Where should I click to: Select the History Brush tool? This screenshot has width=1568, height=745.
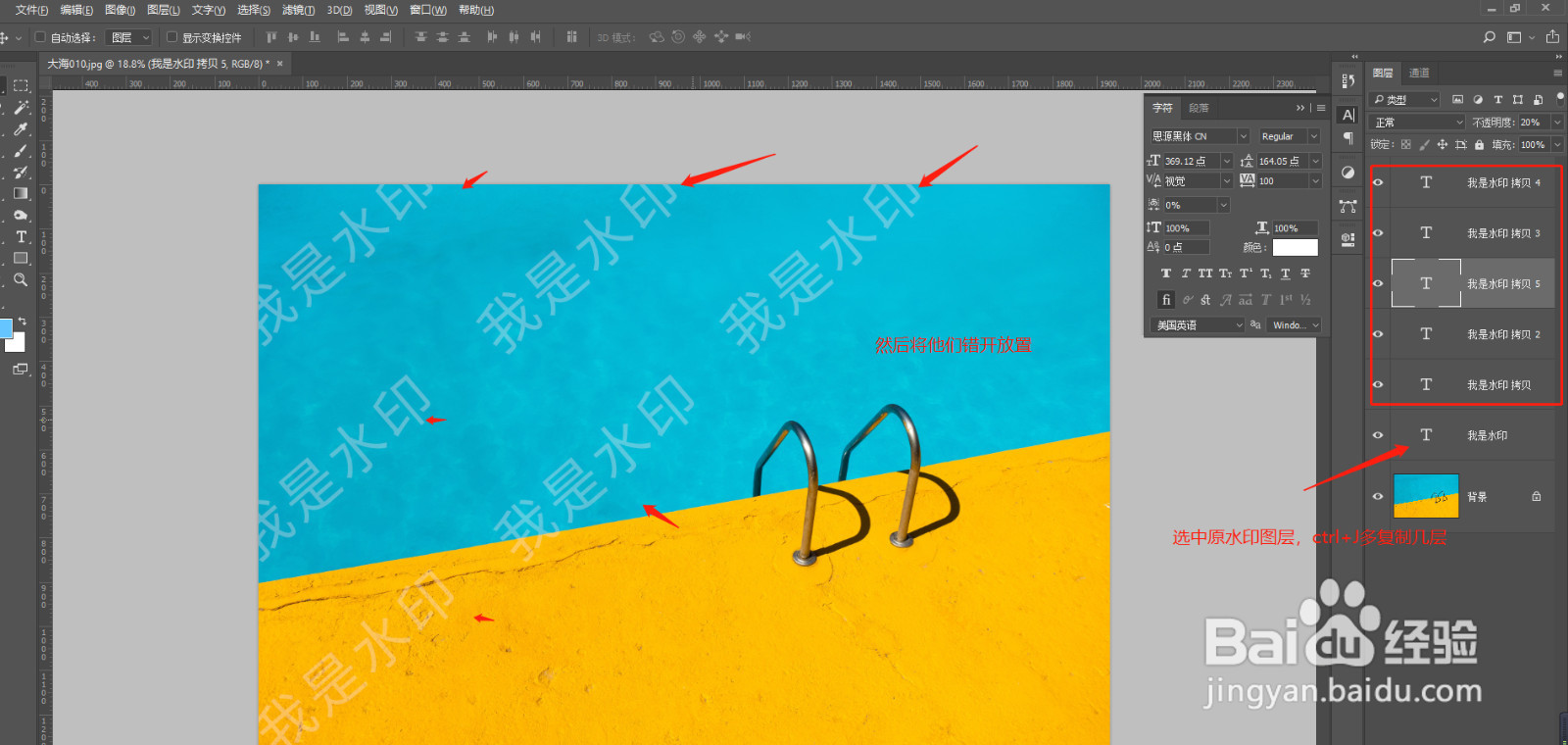coord(21,173)
